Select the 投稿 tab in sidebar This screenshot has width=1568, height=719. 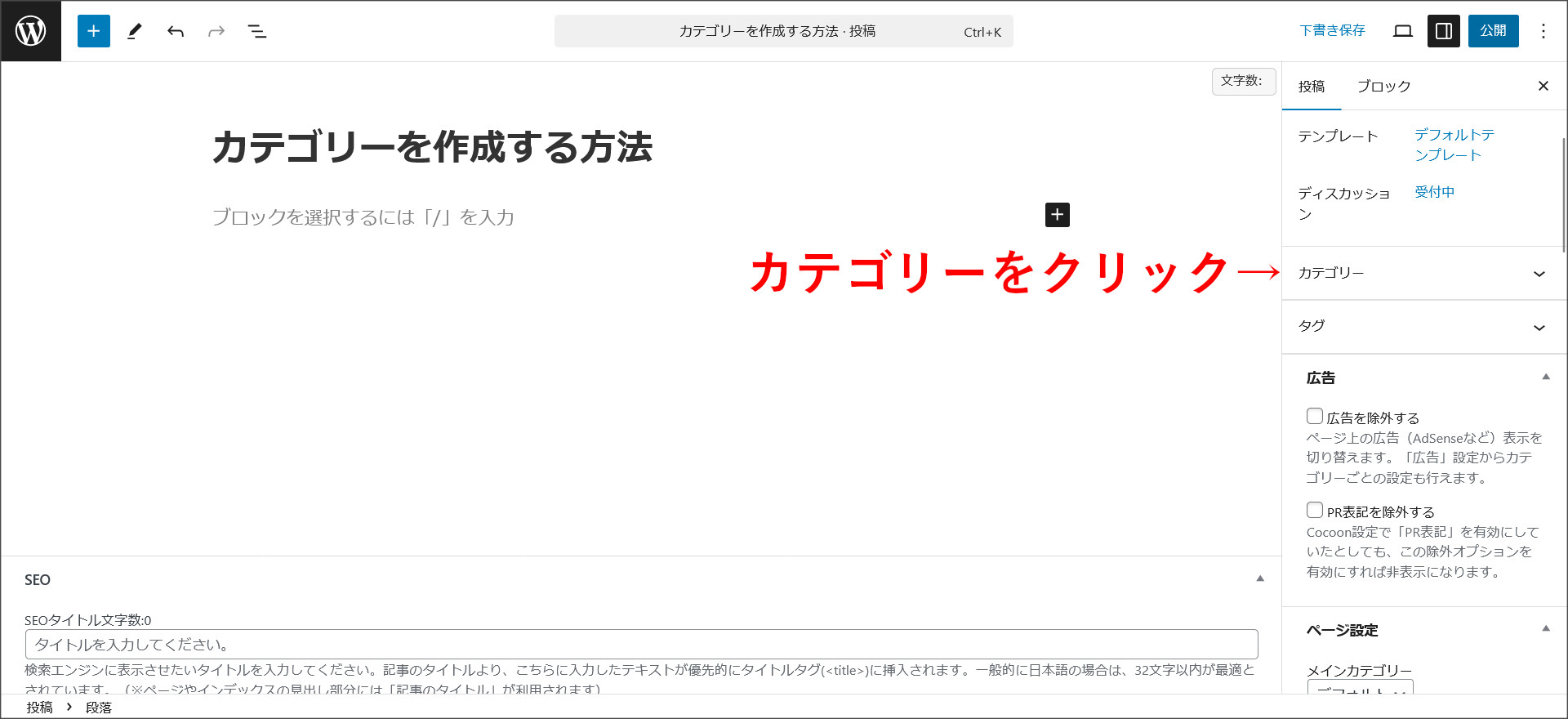pos(1312,87)
